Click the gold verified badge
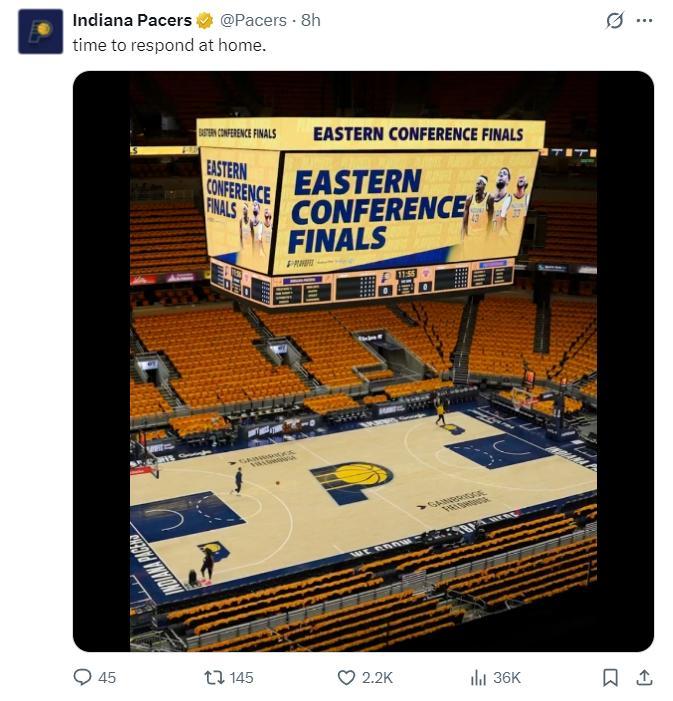The width and height of the screenshot is (673, 701). (x=204, y=20)
